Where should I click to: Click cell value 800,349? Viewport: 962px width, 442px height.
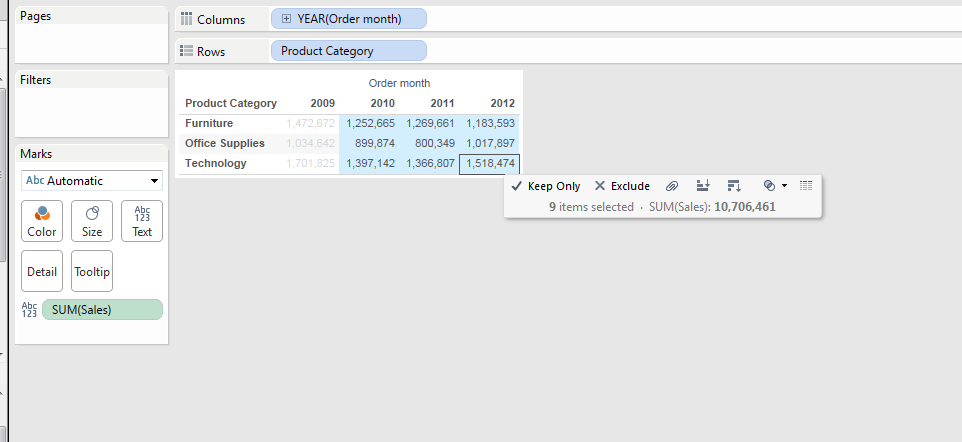(x=435, y=143)
